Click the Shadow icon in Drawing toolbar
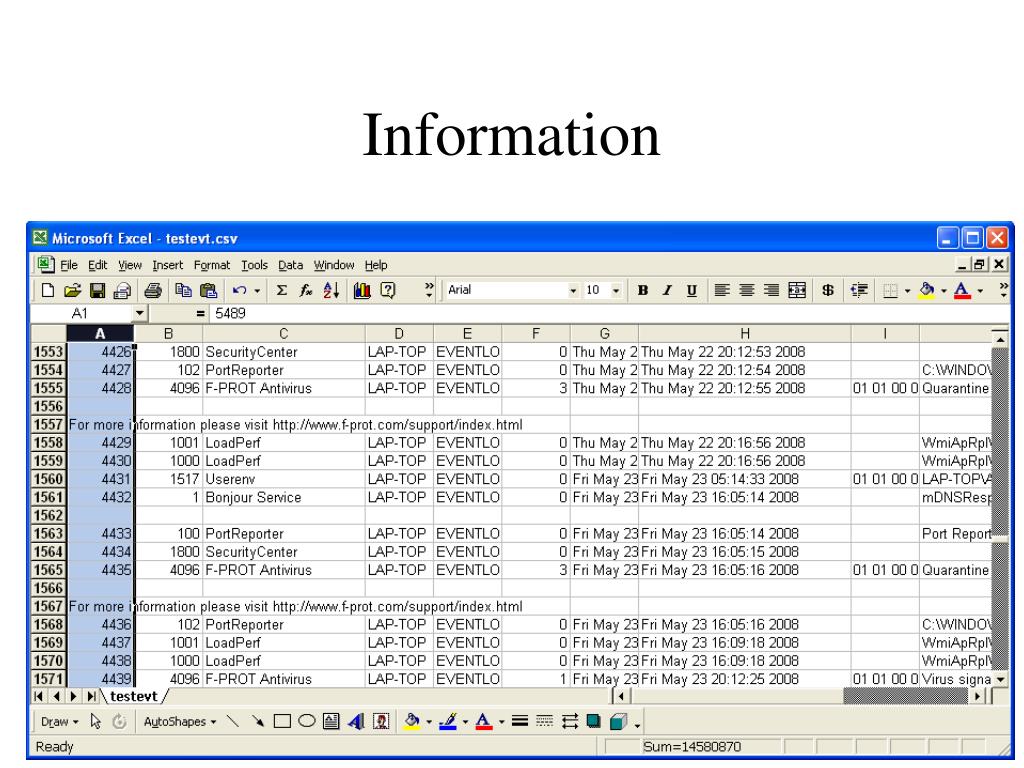The height and width of the screenshot is (768, 1024). [594, 722]
